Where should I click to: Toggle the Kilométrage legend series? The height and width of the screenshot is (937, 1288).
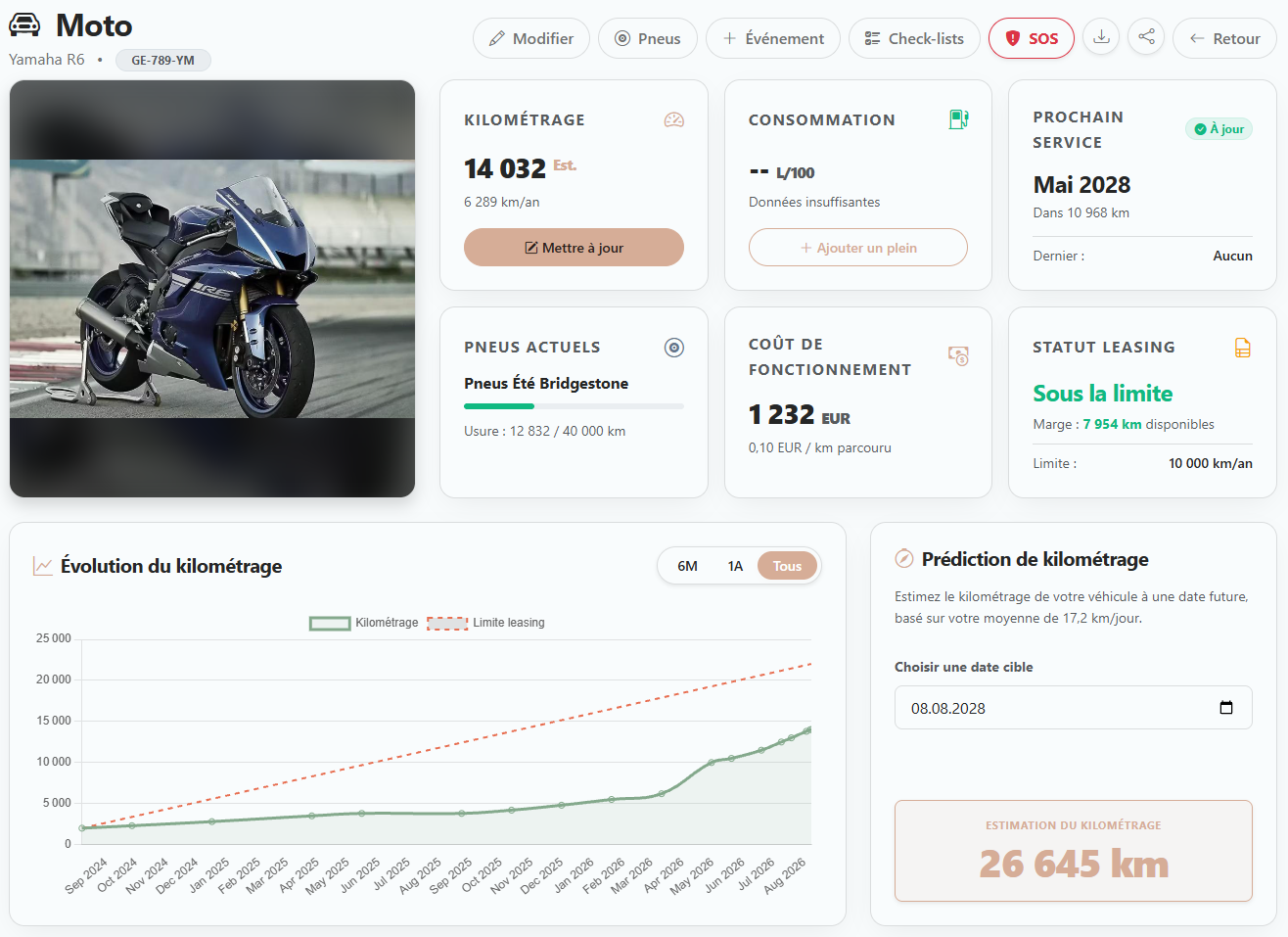pyautogui.click(x=364, y=623)
